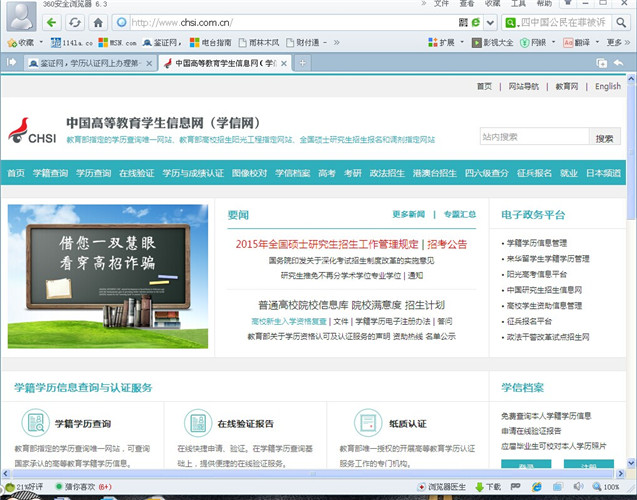Click inside the 站内搜索 field
The width and height of the screenshot is (637, 500).
(534, 136)
